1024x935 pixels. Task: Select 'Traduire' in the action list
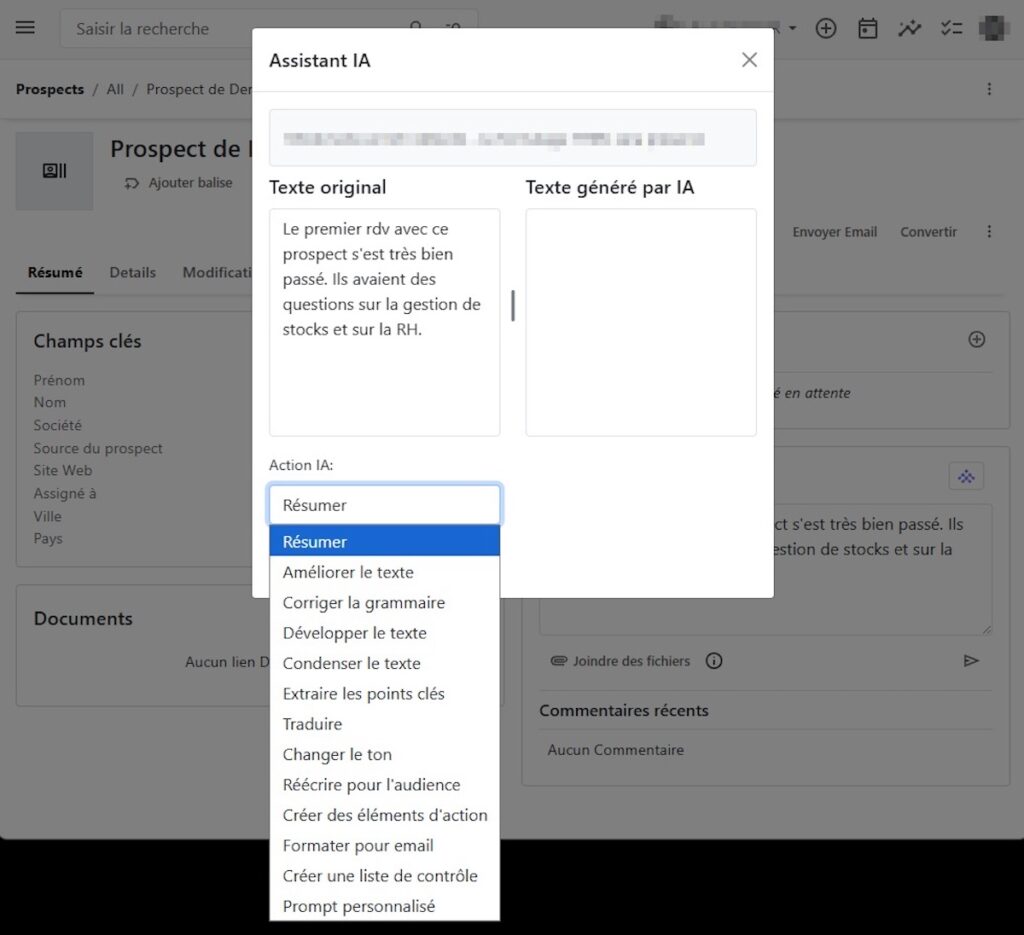312,724
